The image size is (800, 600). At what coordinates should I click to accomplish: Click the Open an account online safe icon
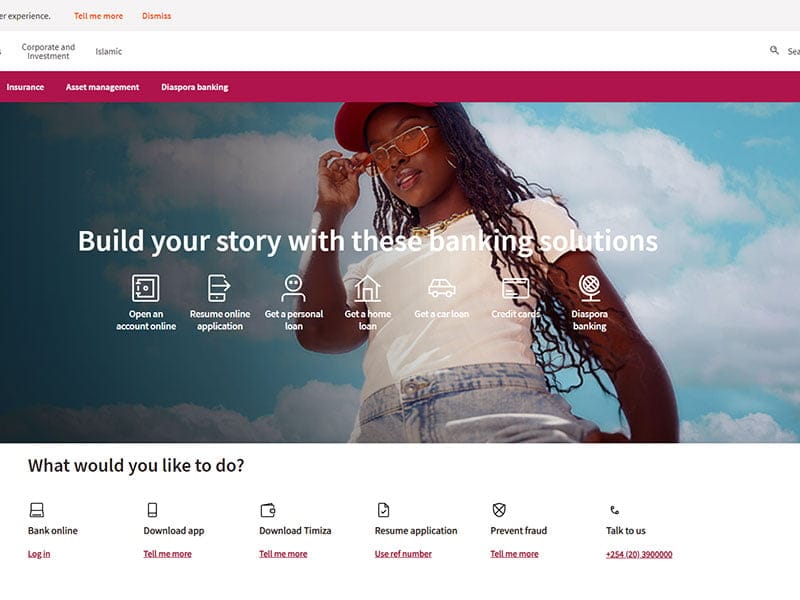coord(145,288)
